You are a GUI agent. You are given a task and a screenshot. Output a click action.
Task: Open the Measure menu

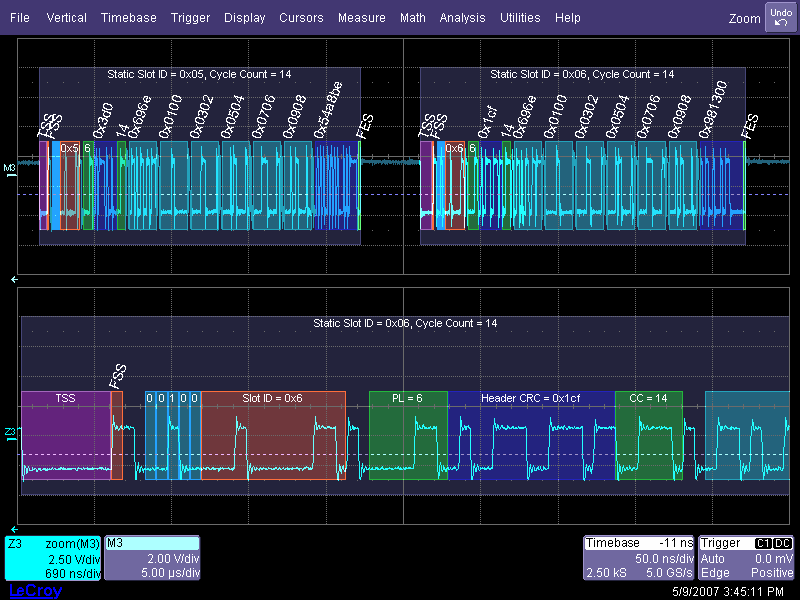tap(361, 18)
